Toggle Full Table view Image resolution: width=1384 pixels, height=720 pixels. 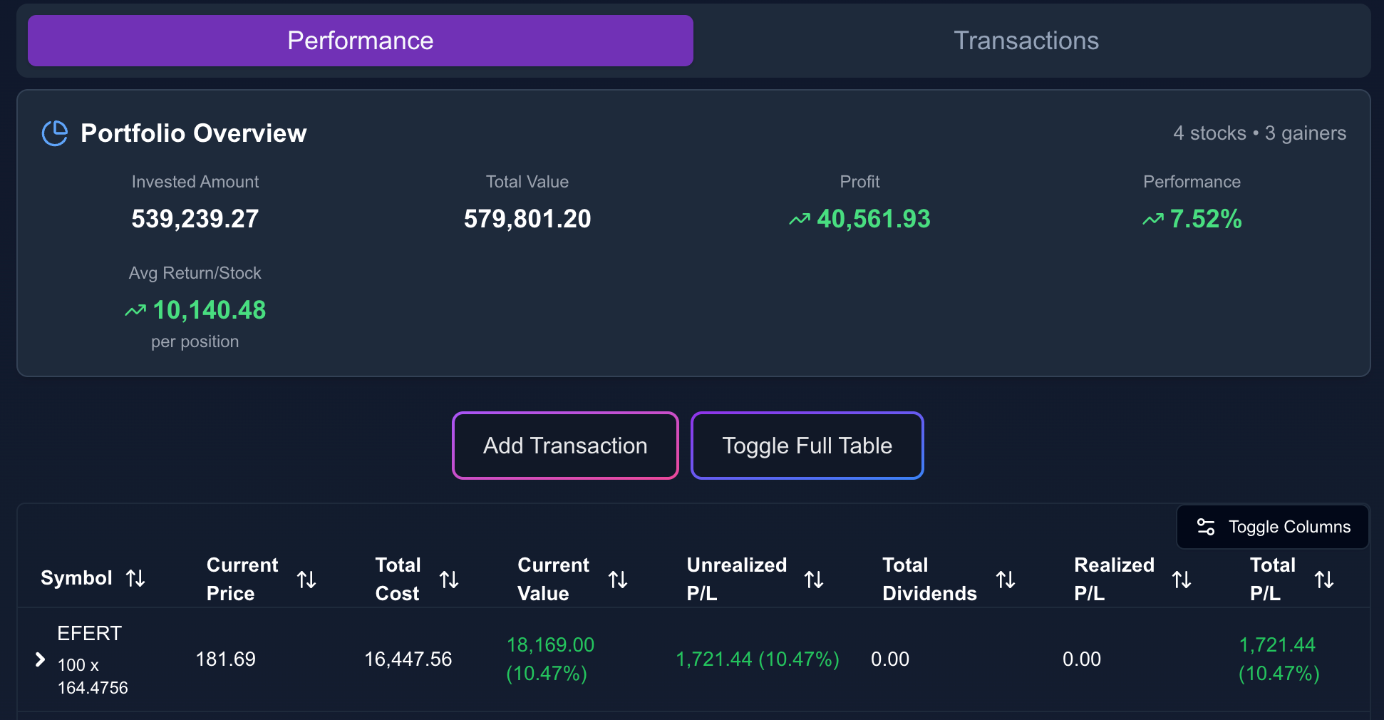[x=807, y=445]
